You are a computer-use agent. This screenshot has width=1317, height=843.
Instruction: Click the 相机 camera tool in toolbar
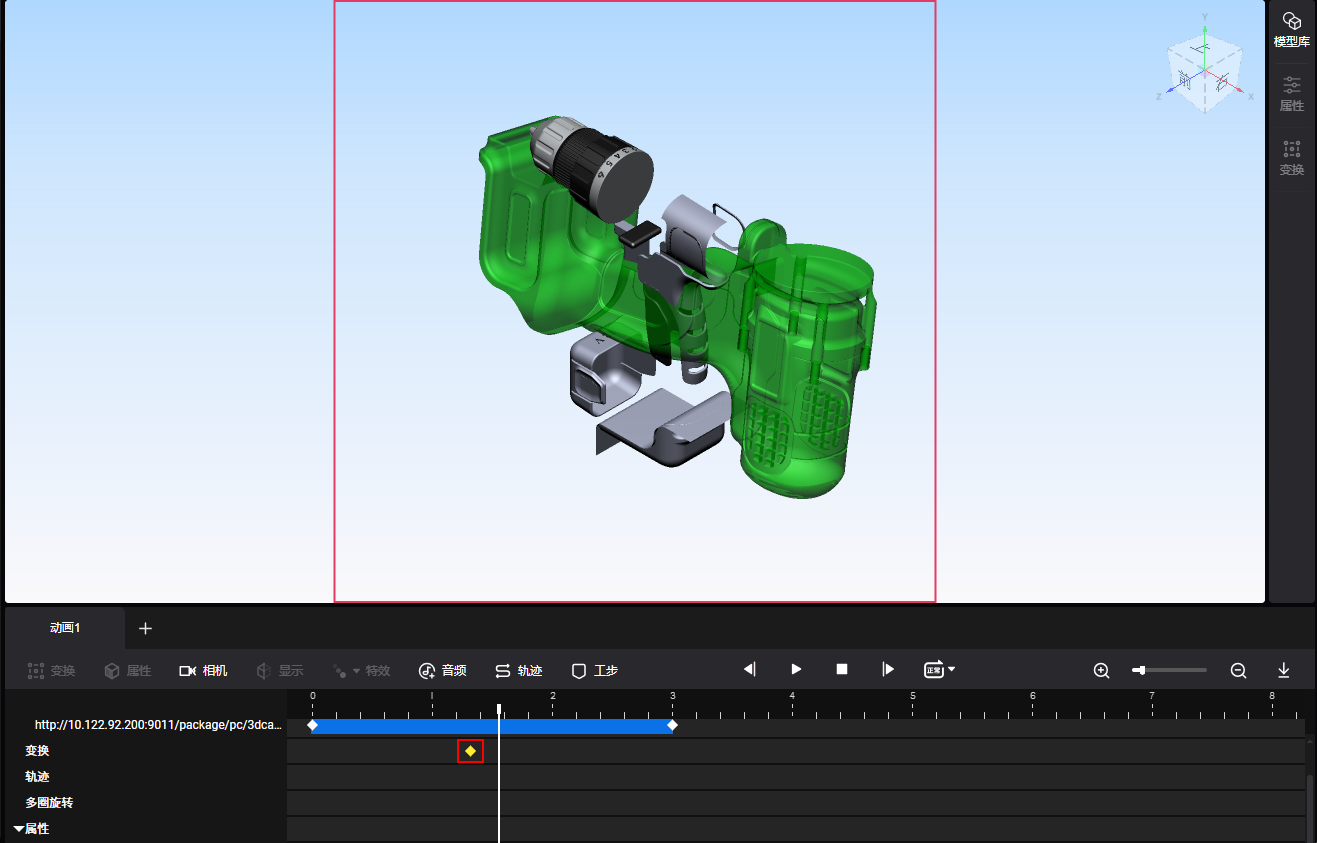(x=203, y=670)
